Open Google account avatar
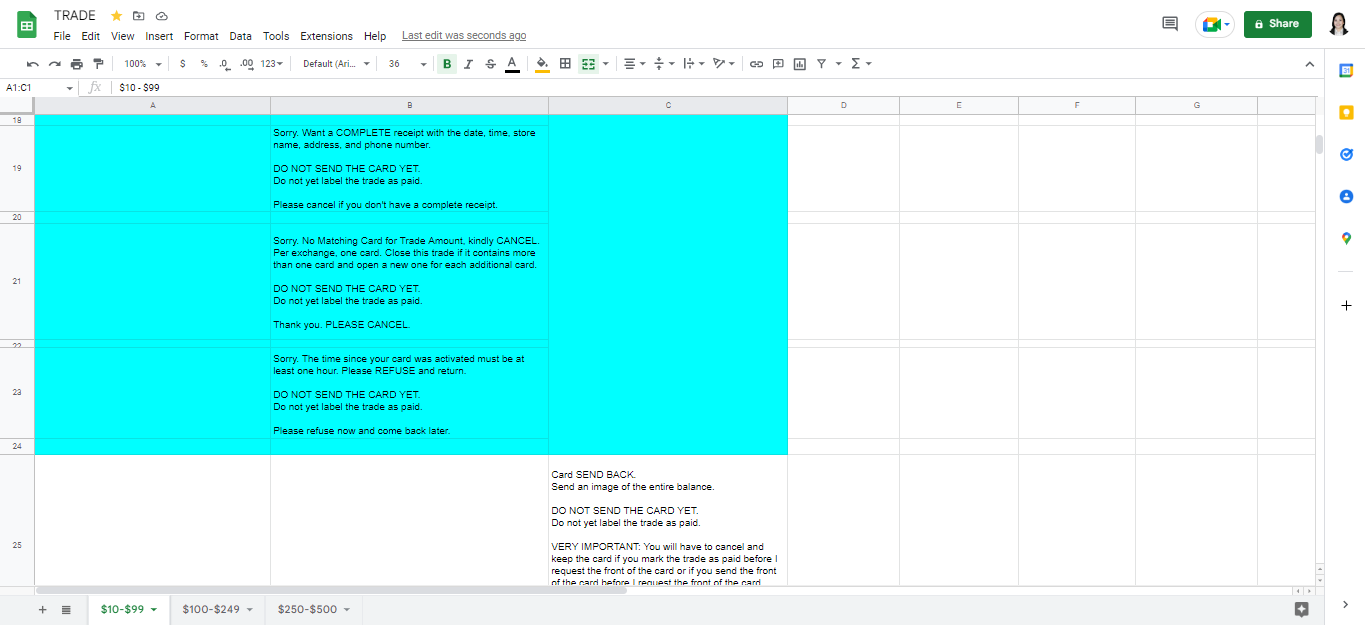1365x625 pixels. (1339, 24)
